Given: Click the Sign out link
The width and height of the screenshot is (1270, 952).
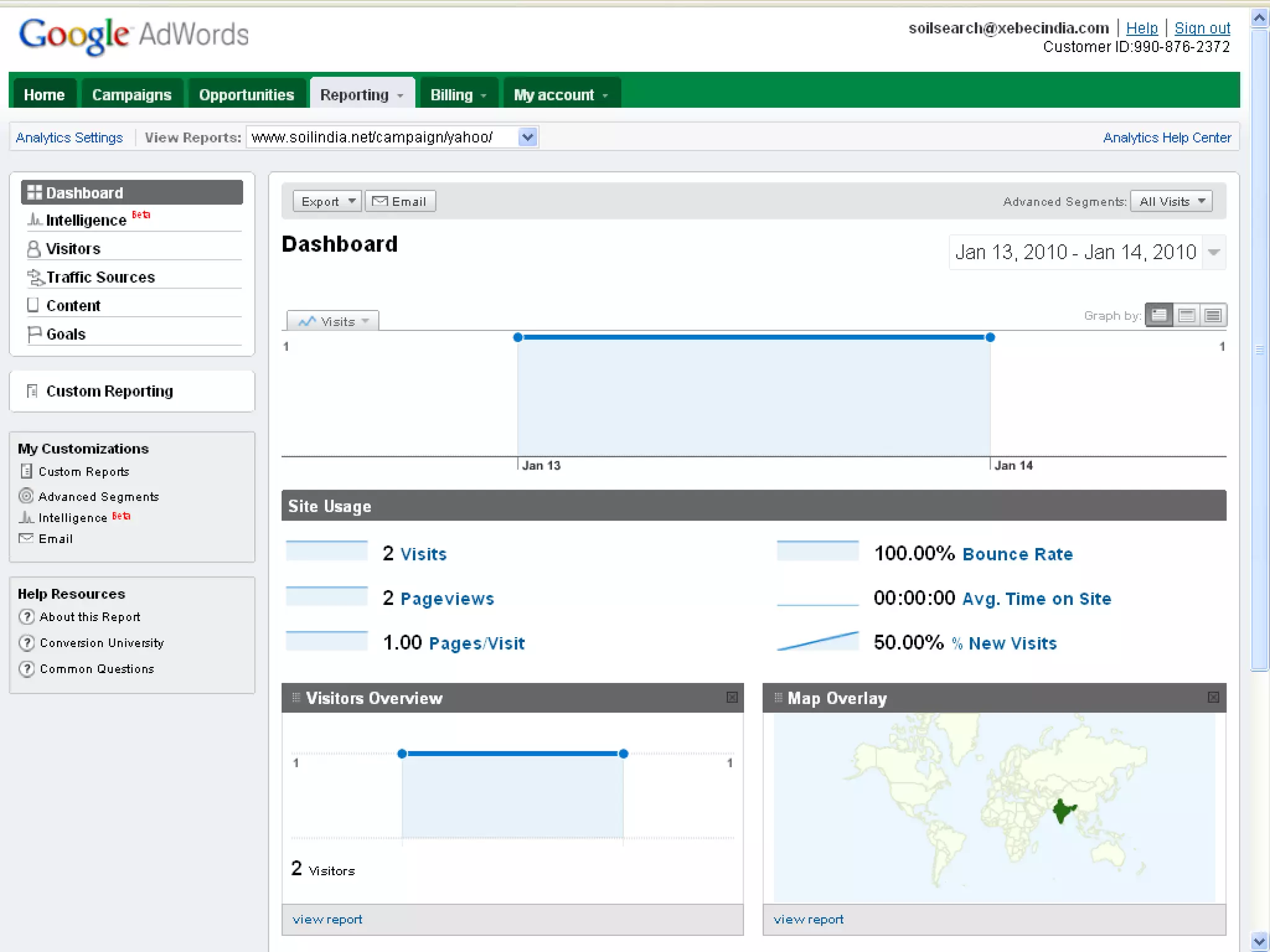Looking at the screenshot, I should (x=1202, y=29).
